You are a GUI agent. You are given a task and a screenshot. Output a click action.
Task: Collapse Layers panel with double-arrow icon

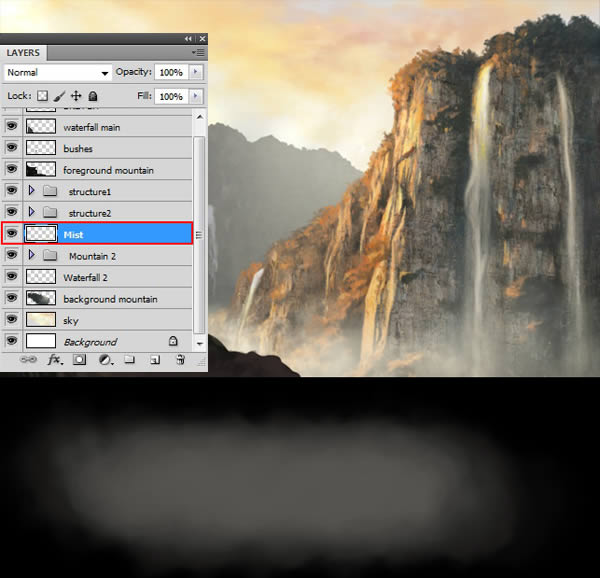coord(188,39)
